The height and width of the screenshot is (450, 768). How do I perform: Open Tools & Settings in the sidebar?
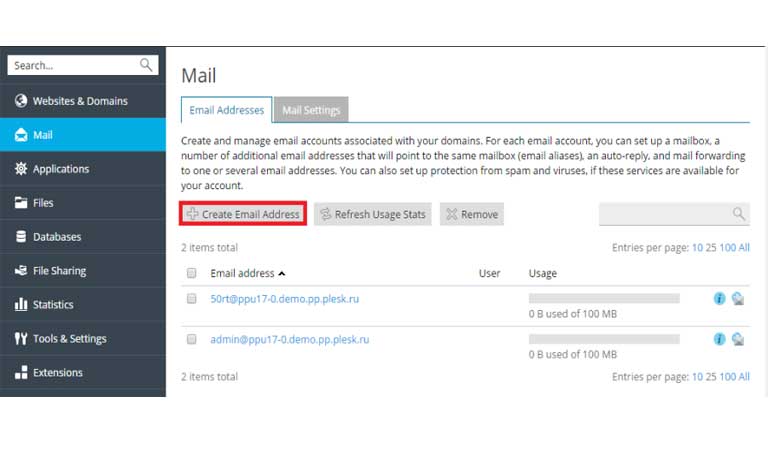tap(83, 338)
